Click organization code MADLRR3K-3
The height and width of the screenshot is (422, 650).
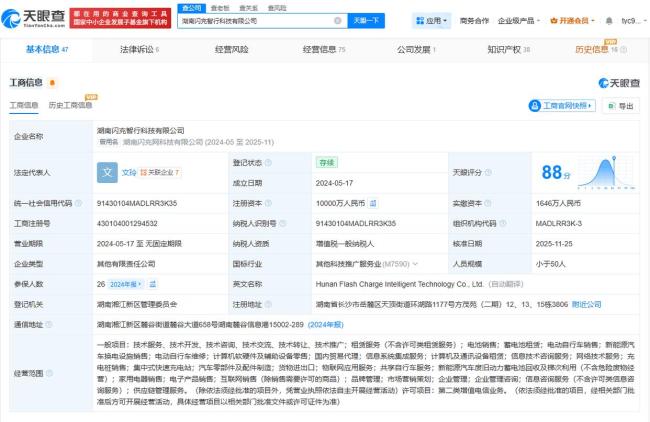(559, 223)
